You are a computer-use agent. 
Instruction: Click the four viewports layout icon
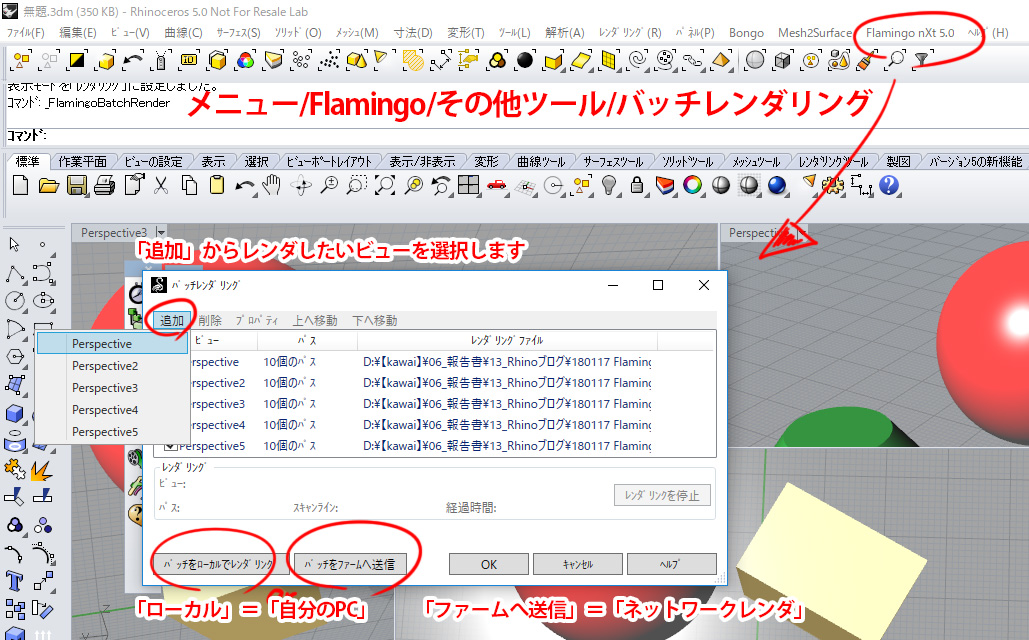tap(469, 186)
